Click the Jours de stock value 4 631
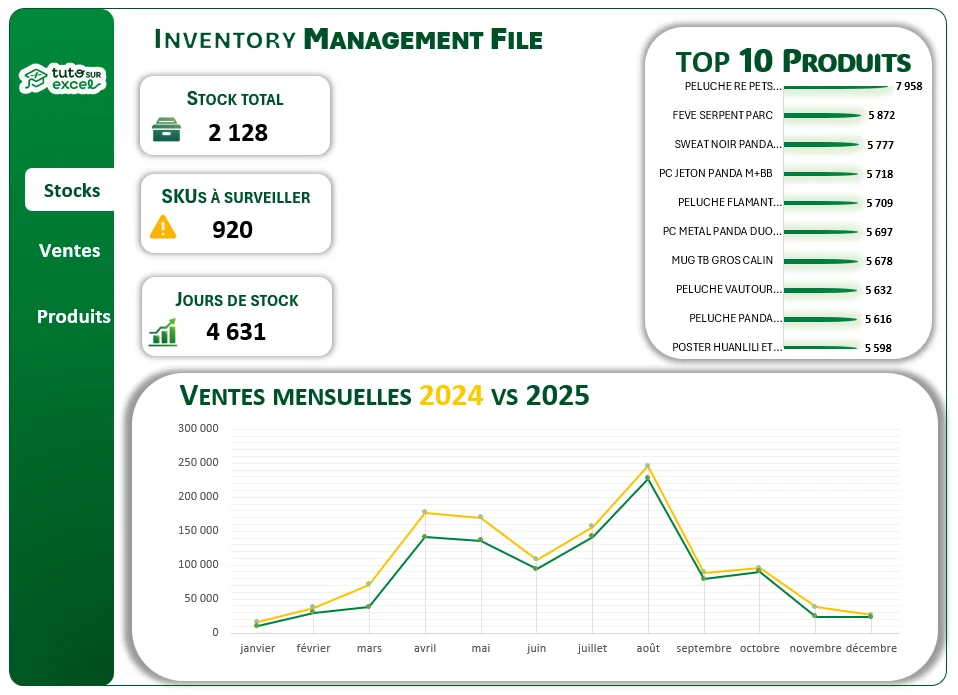Image resolution: width=958 pixels, height=695 pixels. pos(236,332)
